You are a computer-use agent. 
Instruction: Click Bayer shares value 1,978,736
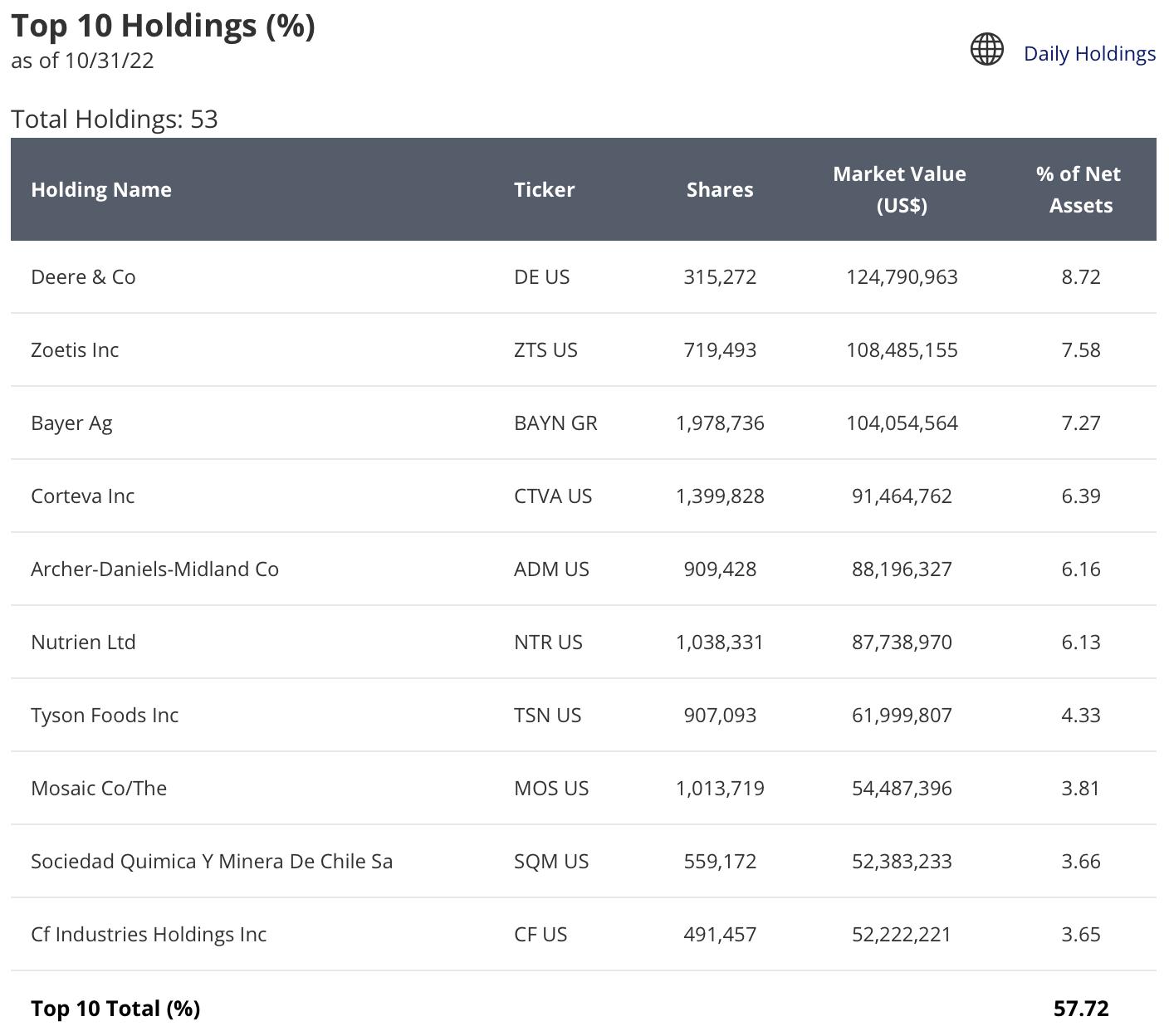pos(720,423)
